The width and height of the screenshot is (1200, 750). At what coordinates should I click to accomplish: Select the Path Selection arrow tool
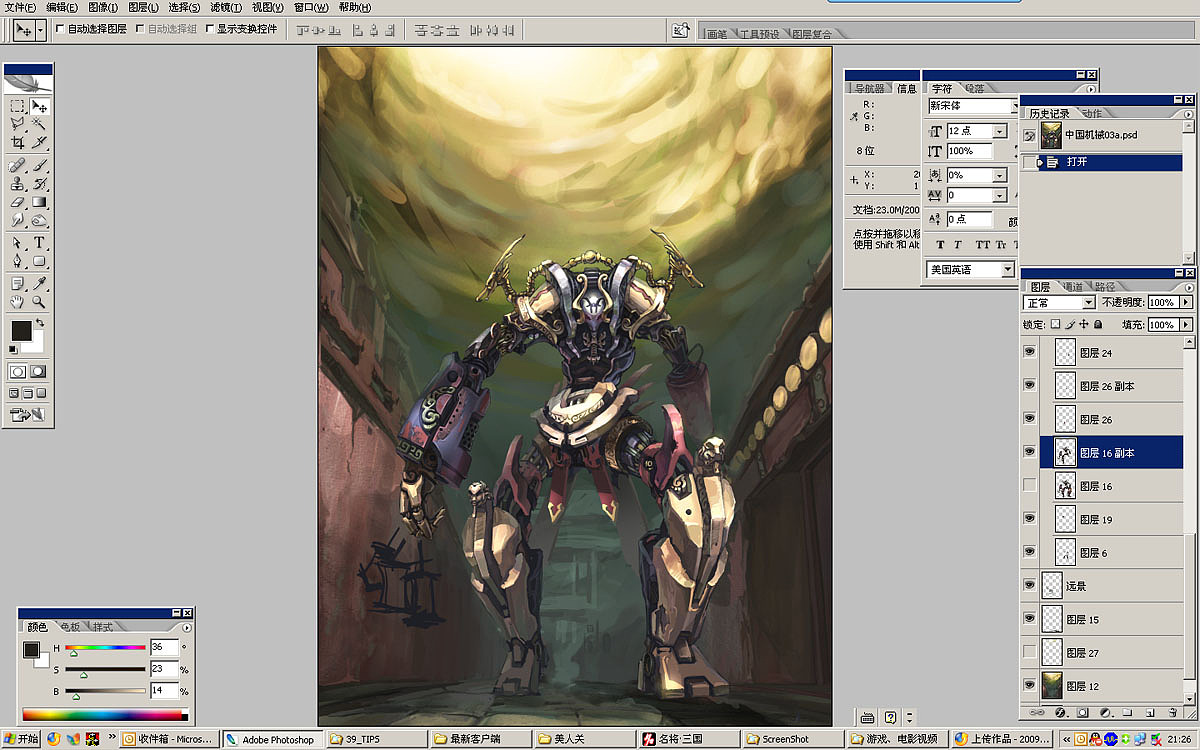pyautogui.click(x=17, y=243)
